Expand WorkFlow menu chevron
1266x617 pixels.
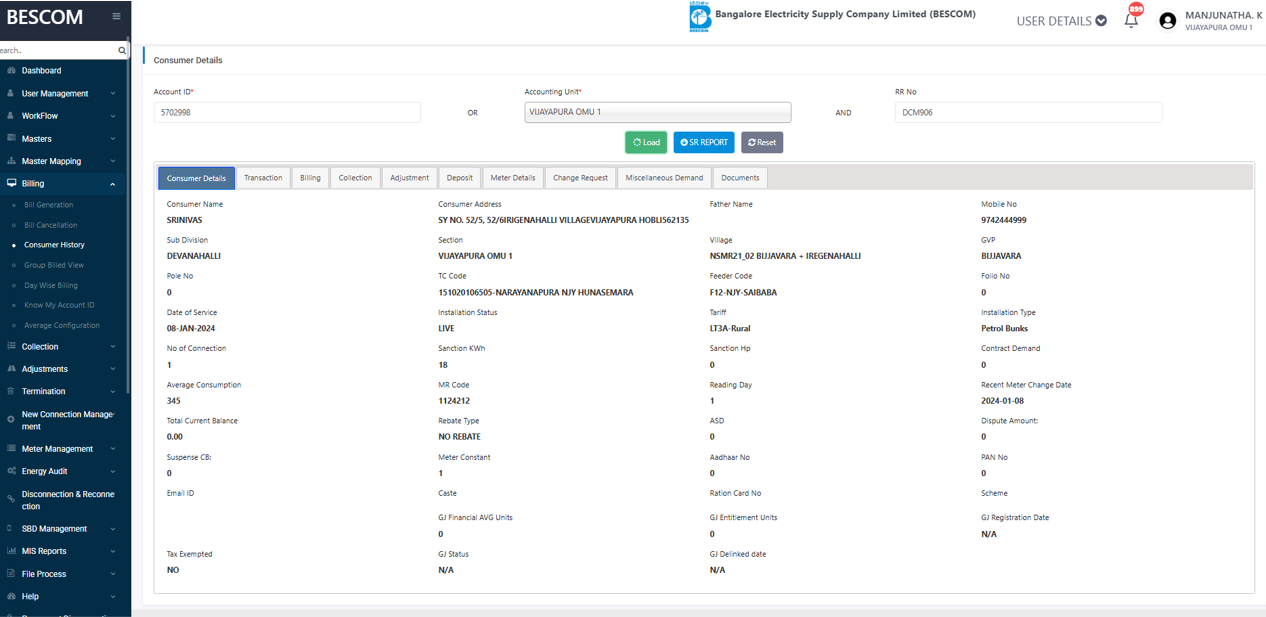[x=113, y=116]
